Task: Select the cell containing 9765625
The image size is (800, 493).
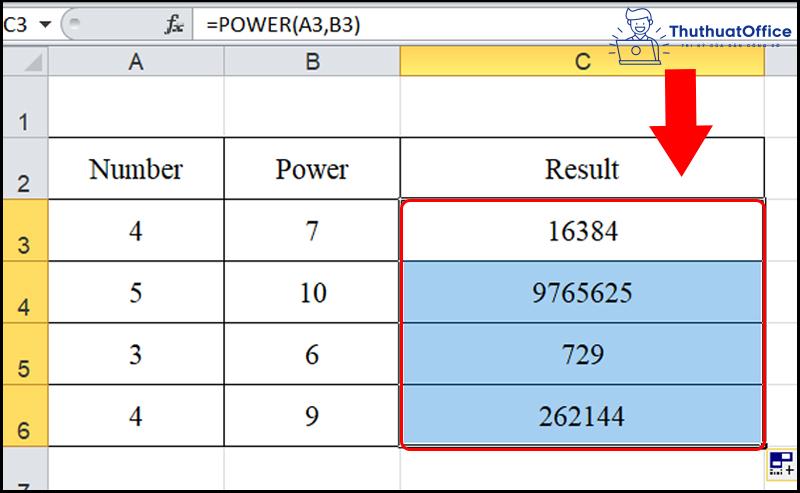Action: pos(582,292)
